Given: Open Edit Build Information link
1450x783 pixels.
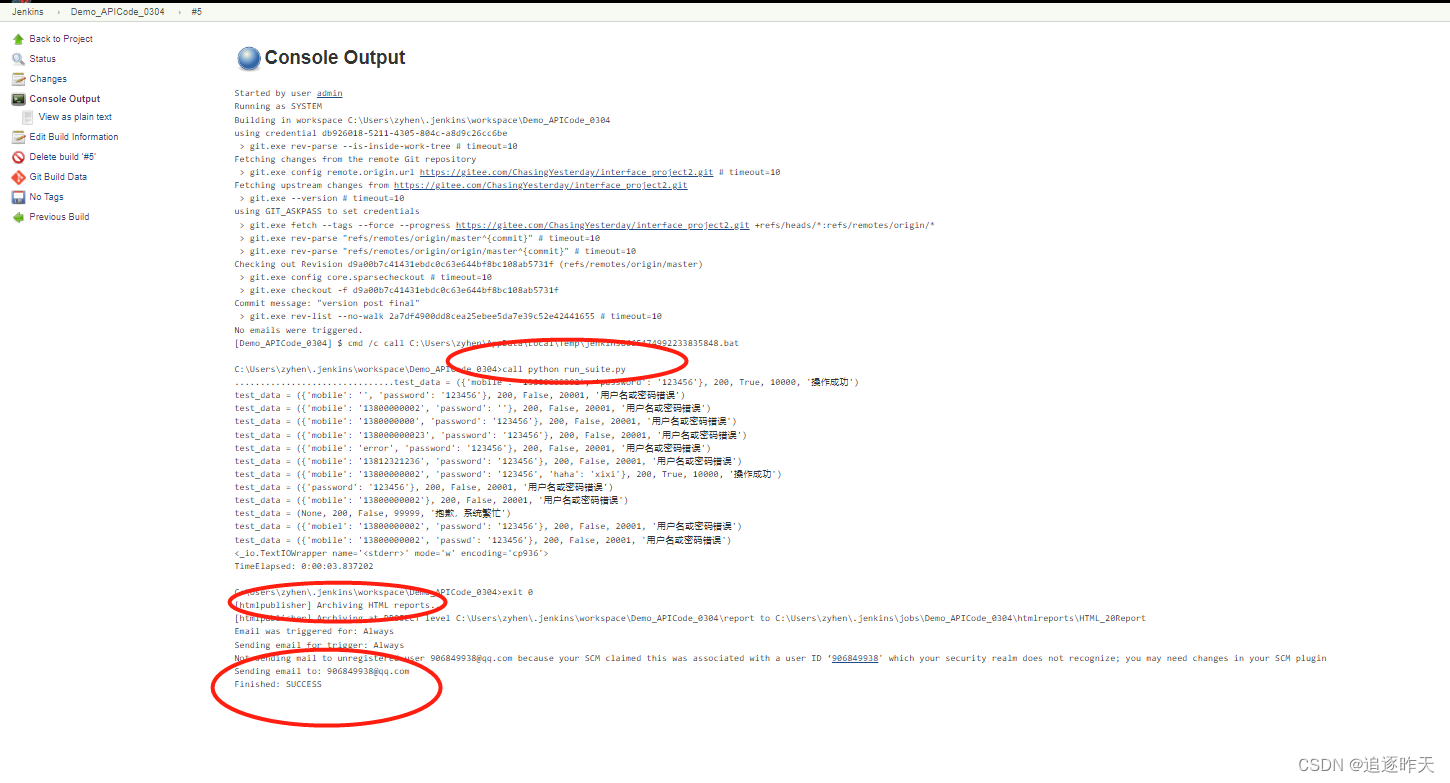Looking at the screenshot, I should 74,137.
